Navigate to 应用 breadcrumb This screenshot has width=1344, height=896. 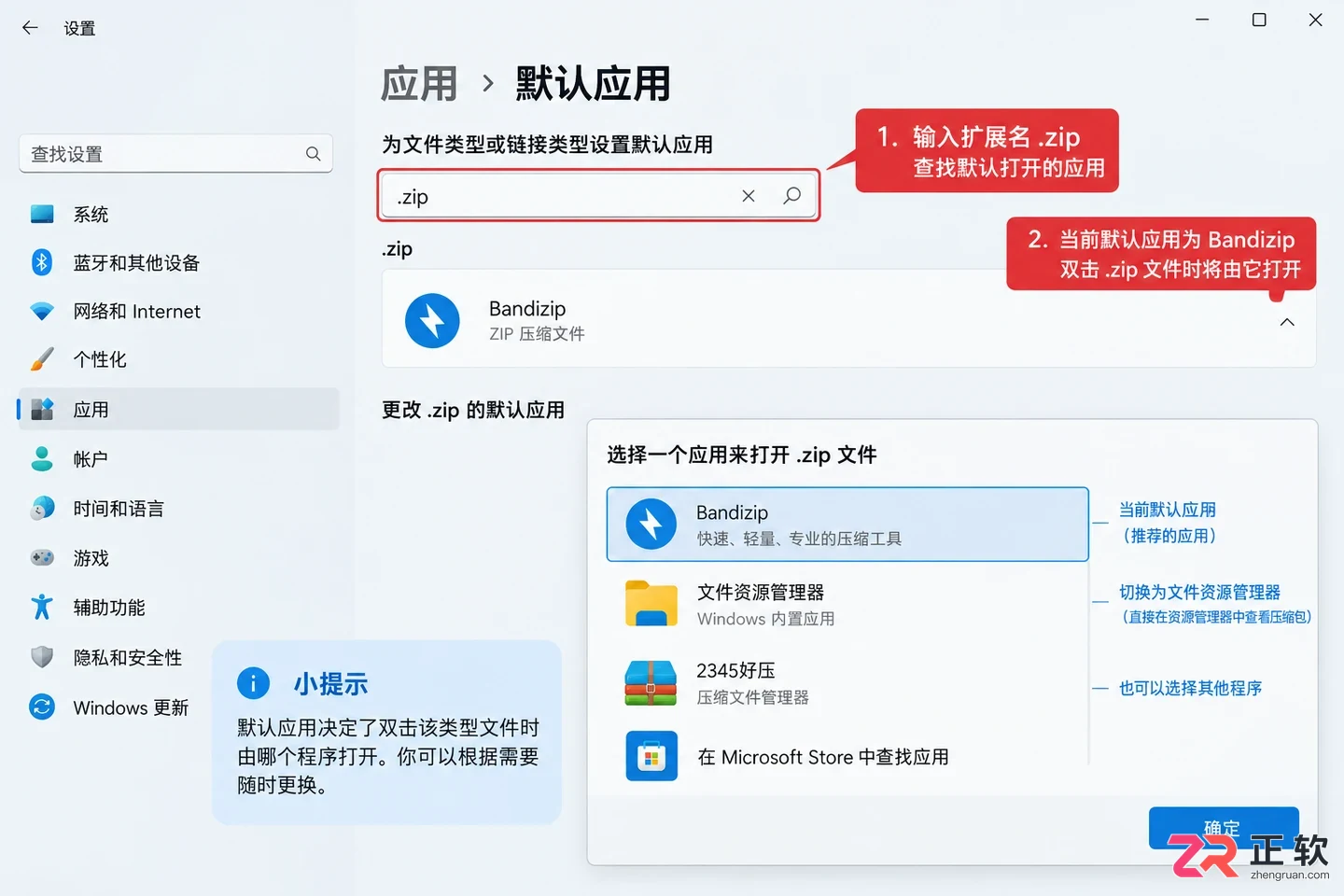tap(419, 84)
